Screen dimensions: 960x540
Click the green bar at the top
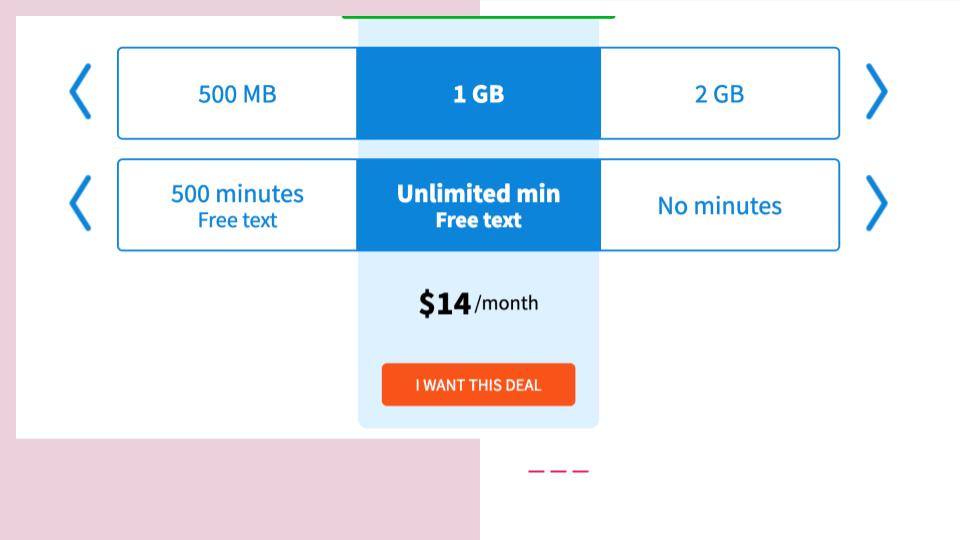click(x=478, y=17)
